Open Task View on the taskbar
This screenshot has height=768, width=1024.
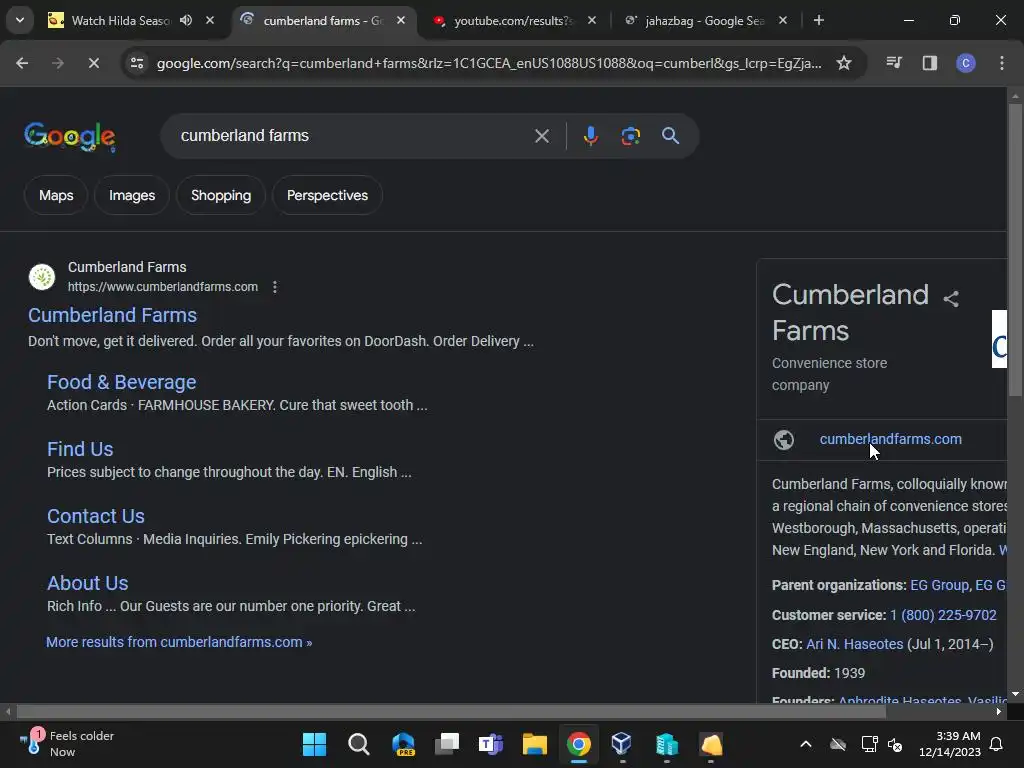[x=447, y=744]
